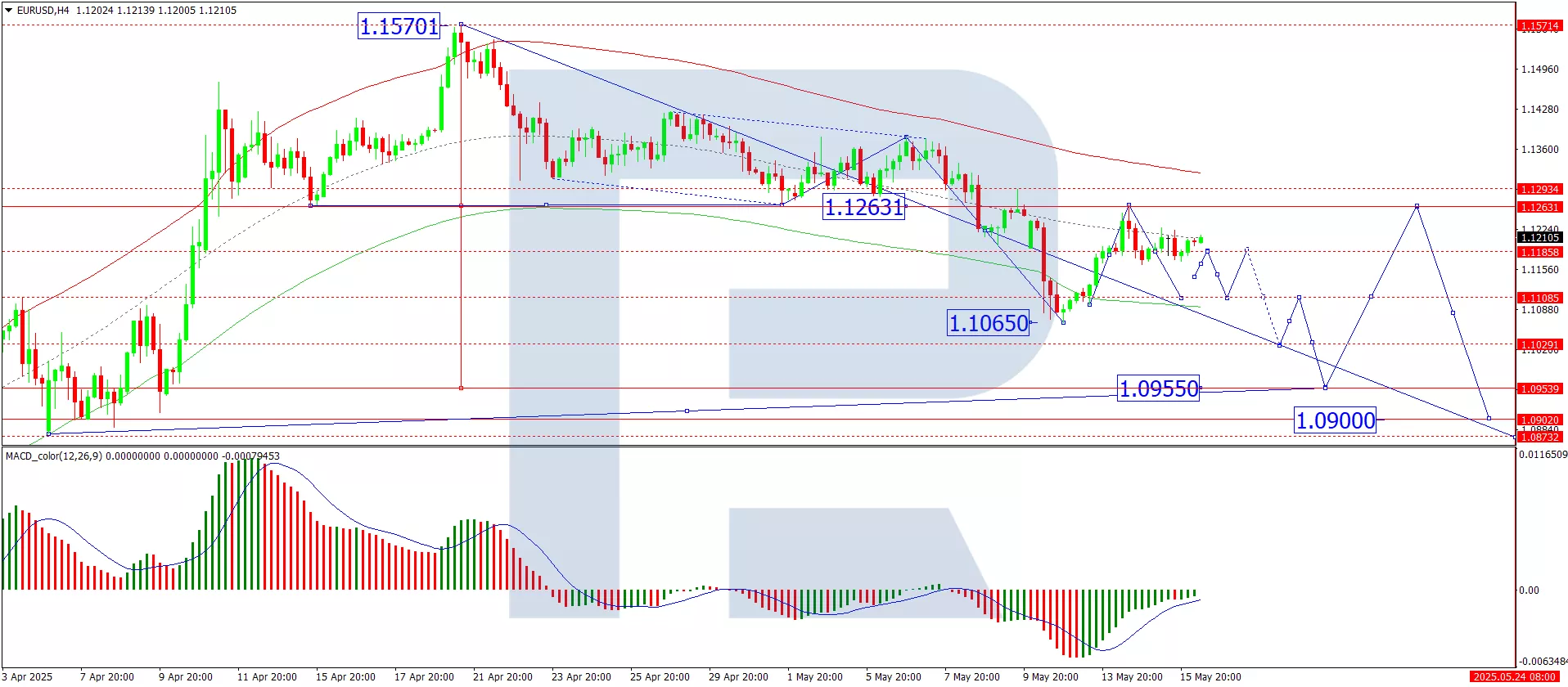Select the 1.09000 boxed target label
This screenshot has width=1568, height=687.
1335,420
